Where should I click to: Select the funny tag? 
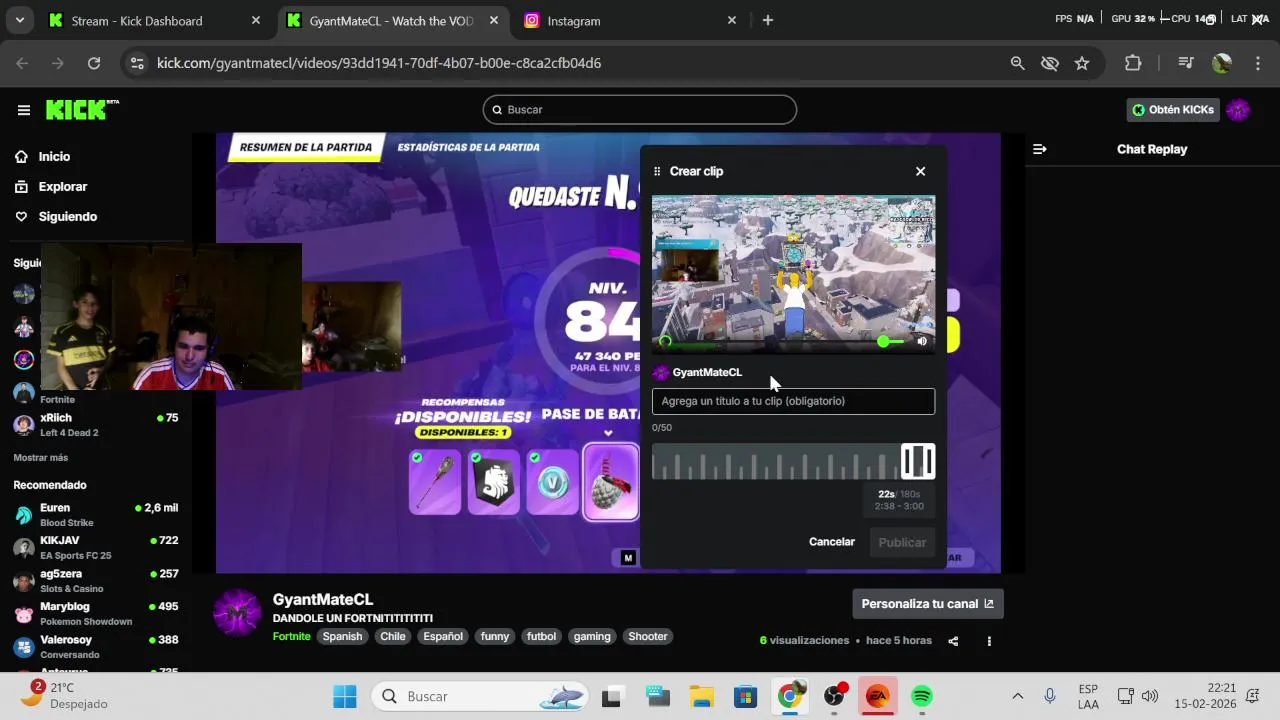coord(495,637)
